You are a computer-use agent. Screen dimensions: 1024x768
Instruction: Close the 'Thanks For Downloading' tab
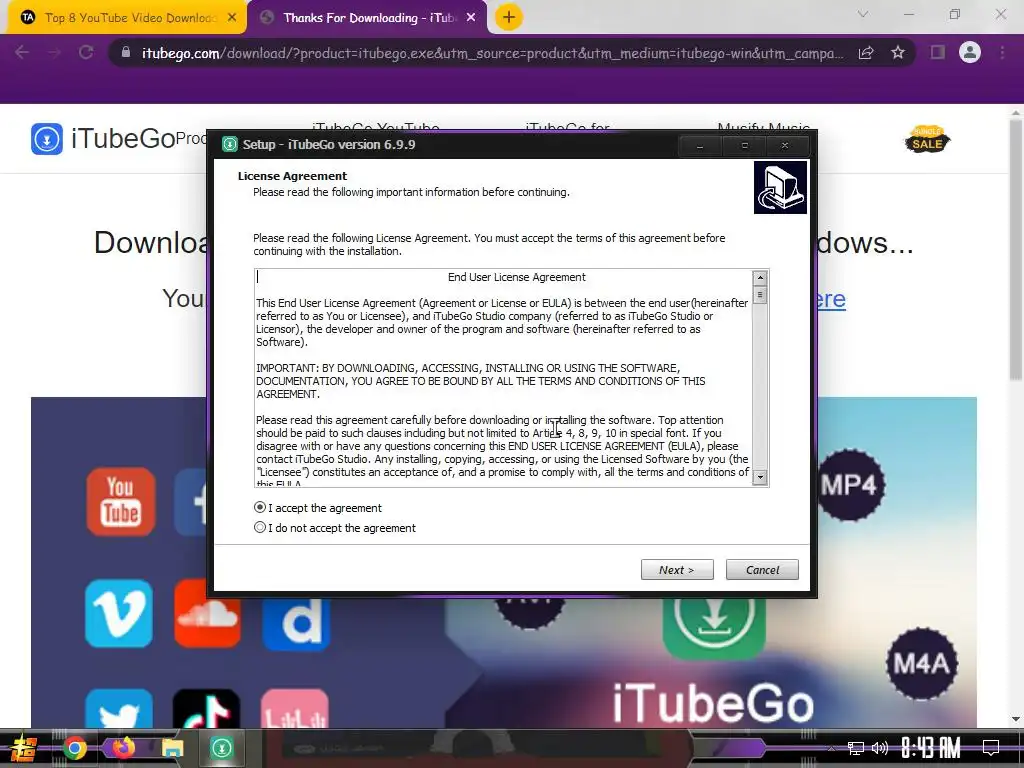point(471,18)
